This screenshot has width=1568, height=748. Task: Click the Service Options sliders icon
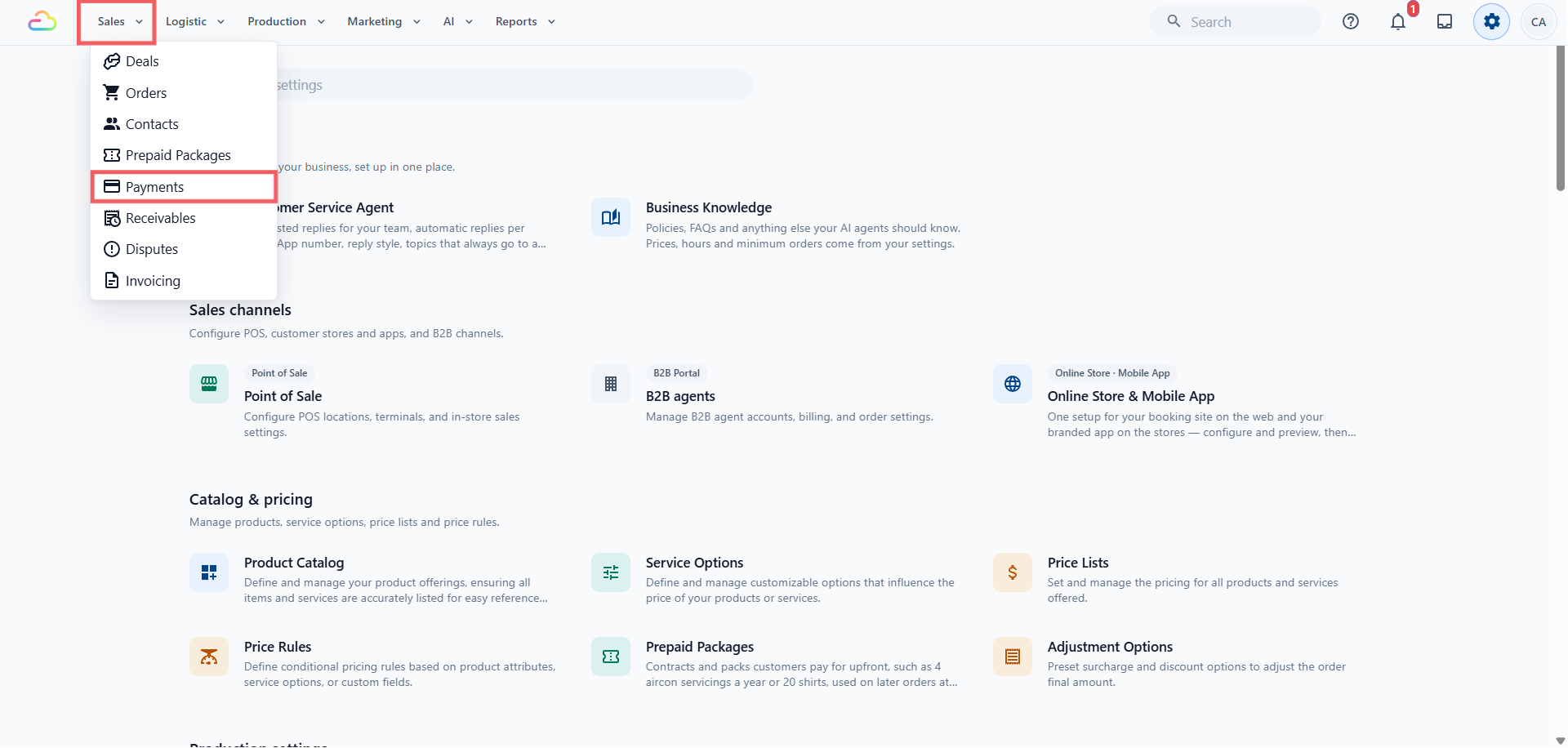pyautogui.click(x=611, y=572)
